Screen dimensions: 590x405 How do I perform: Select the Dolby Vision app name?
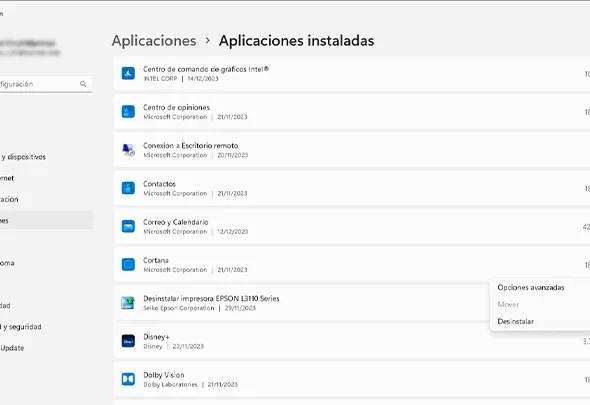pos(164,375)
